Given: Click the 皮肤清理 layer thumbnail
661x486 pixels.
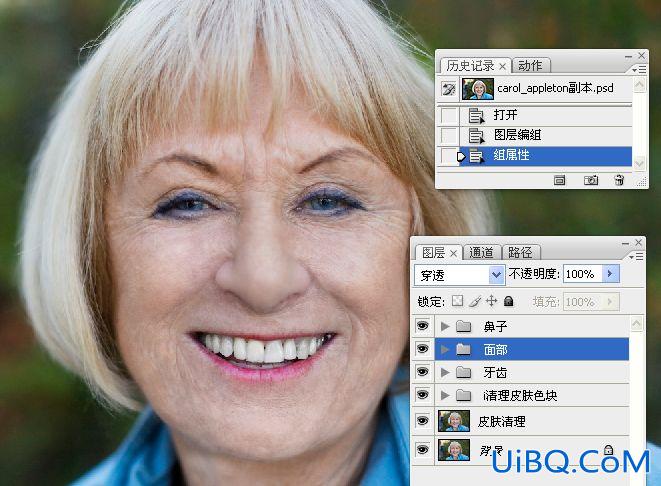Looking at the screenshot, I should coord(454,421).
